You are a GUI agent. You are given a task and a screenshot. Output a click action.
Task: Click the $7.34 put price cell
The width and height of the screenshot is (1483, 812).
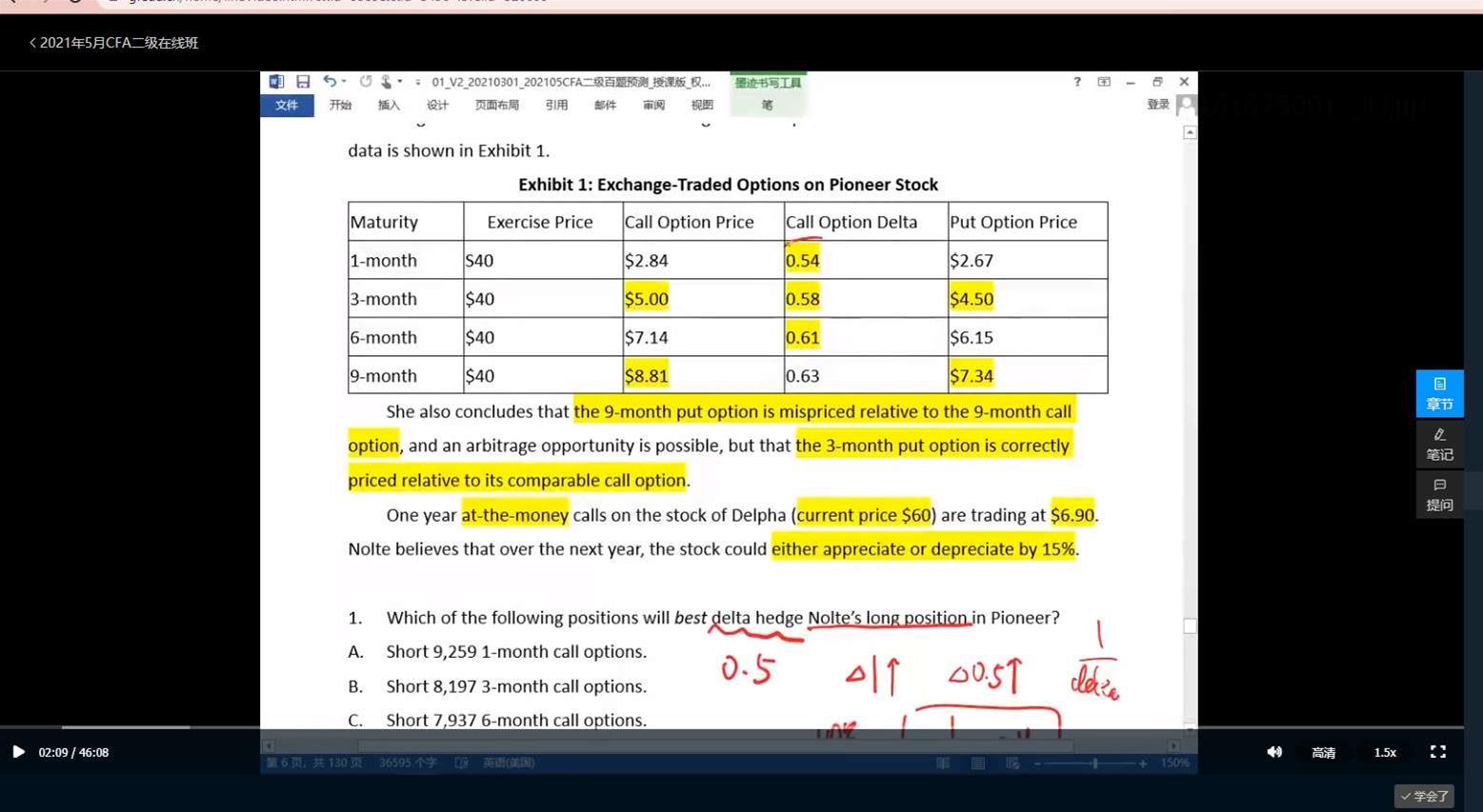click(1028, 375)
